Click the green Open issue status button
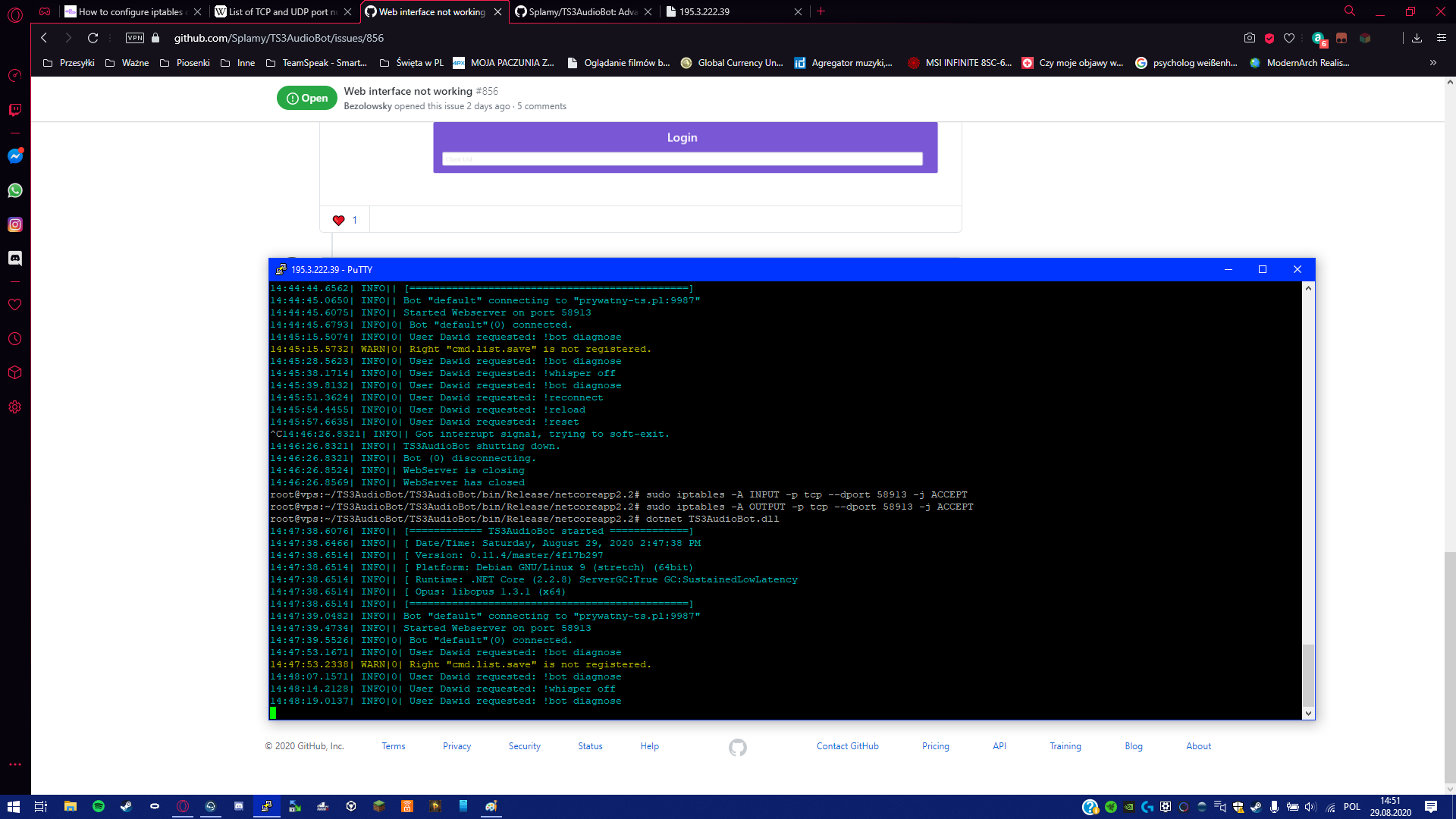 tap(306, 98)
